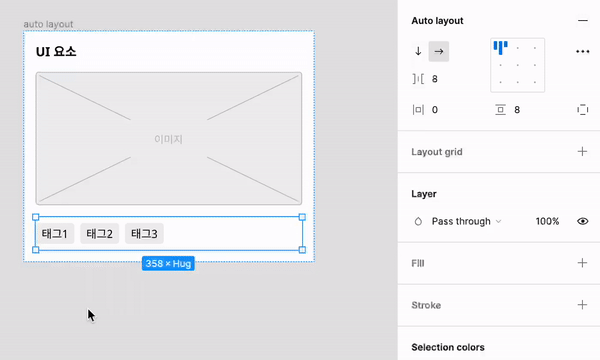600x360 pixels.
Task: Click the vertical padding icon
Action: pos(500,110)
